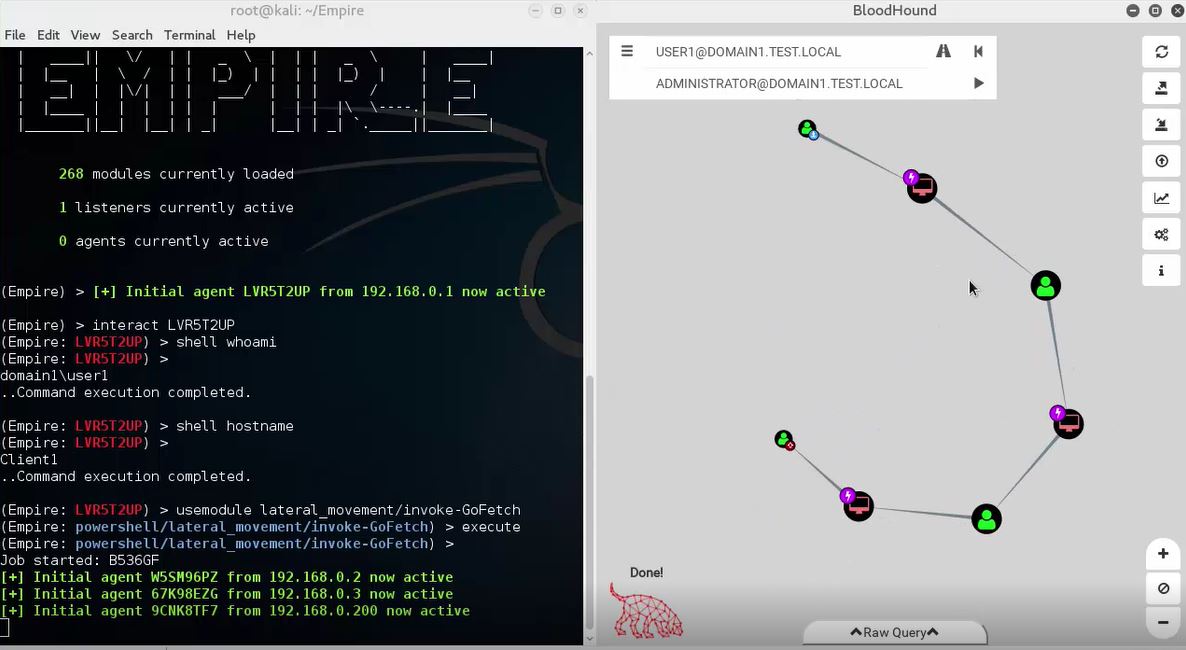Image resolution: width=1186 pixels, height=650 pixels.
Task: Click the terminal scrollbar up arrow
Action: pyautogui.click(x=590, y=54)
